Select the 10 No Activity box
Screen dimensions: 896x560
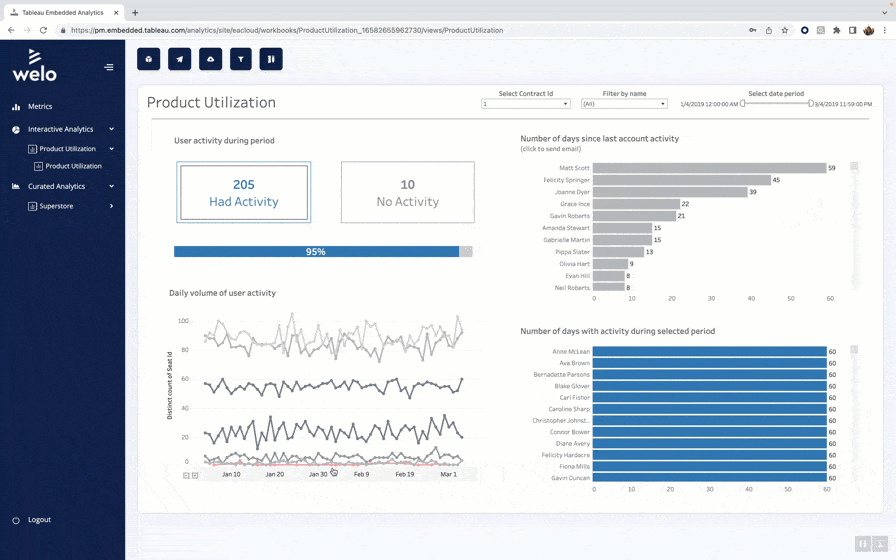tap(407, 193)
